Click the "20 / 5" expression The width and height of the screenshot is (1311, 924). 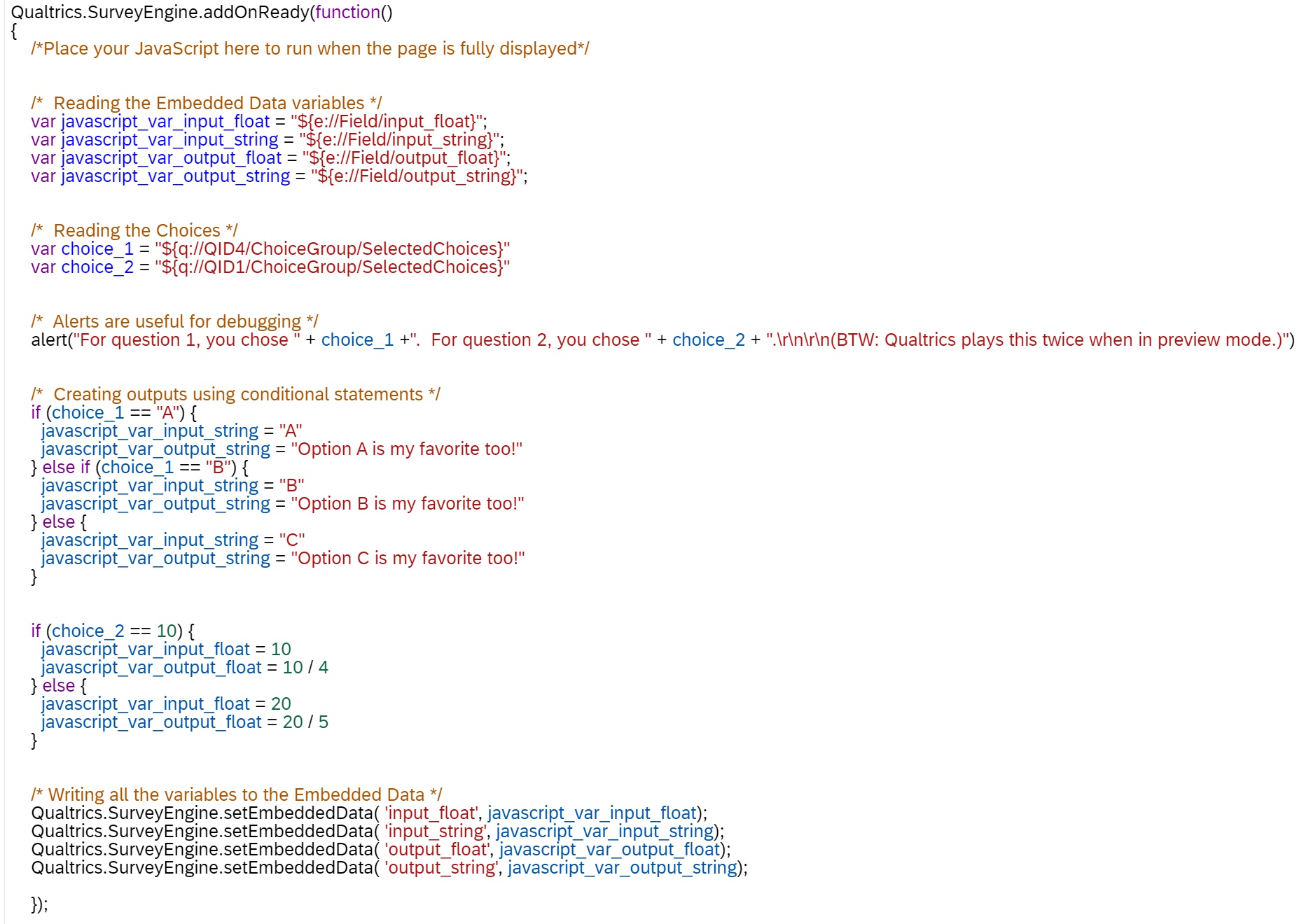pyautogui.click(x=305, y=722)
